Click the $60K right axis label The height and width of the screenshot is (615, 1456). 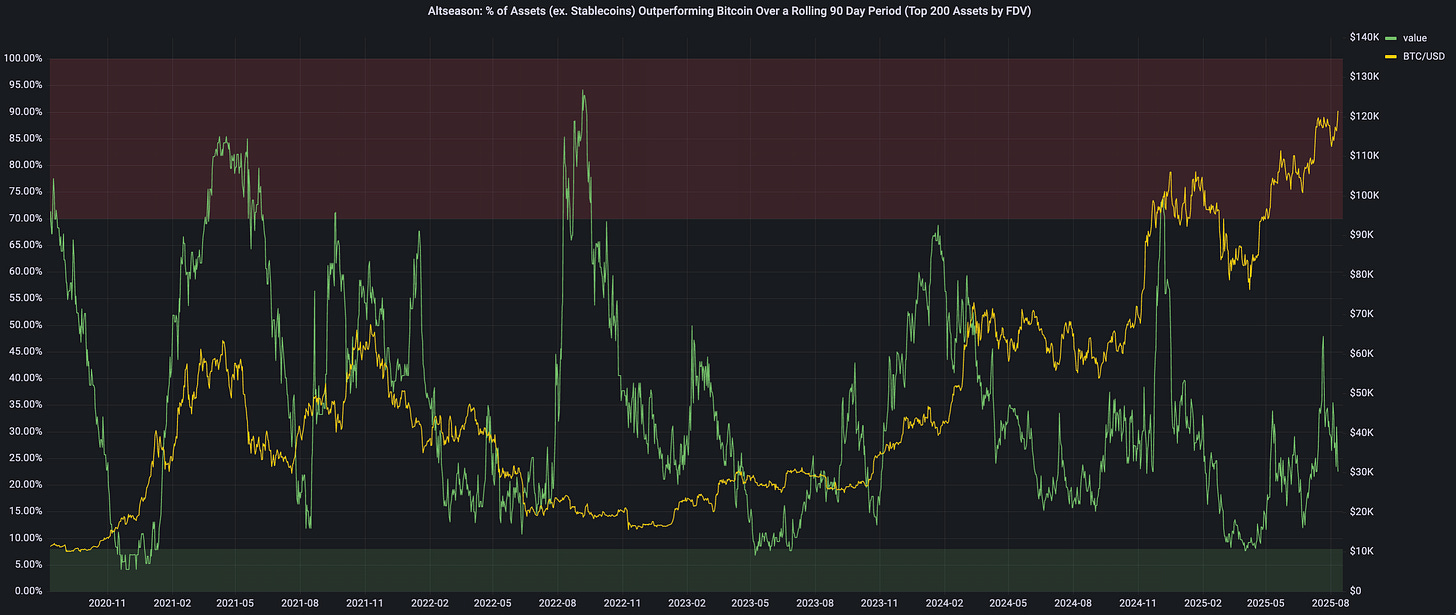(x=1362, y=353)
